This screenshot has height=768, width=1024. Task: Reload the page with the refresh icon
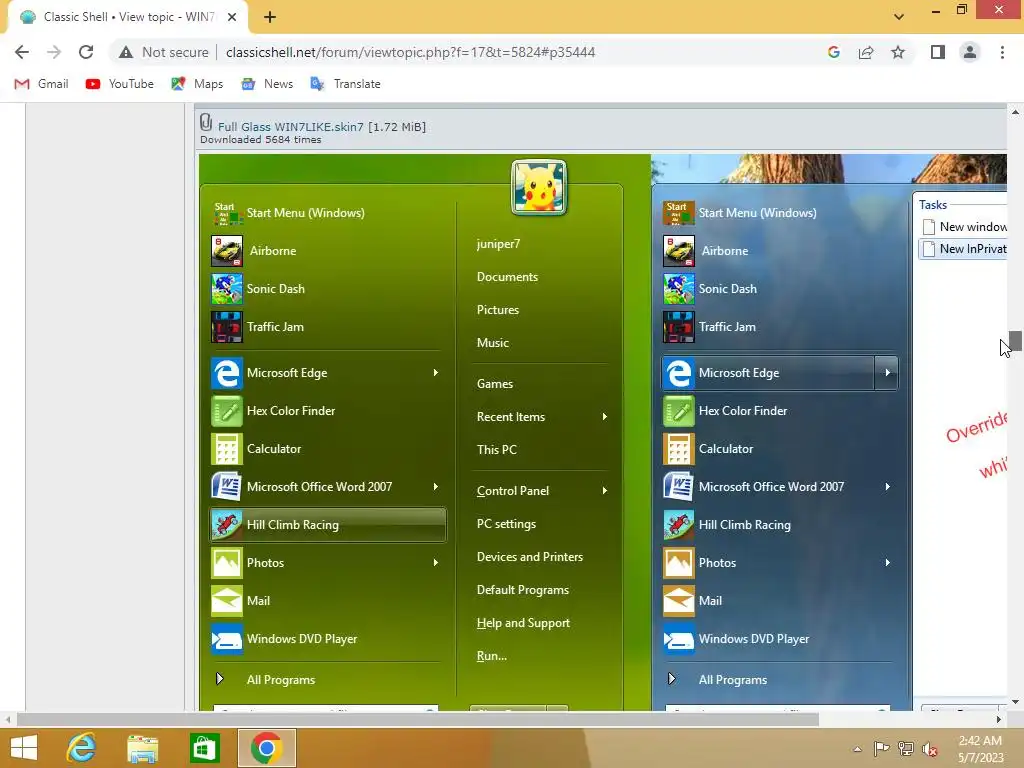86,52
